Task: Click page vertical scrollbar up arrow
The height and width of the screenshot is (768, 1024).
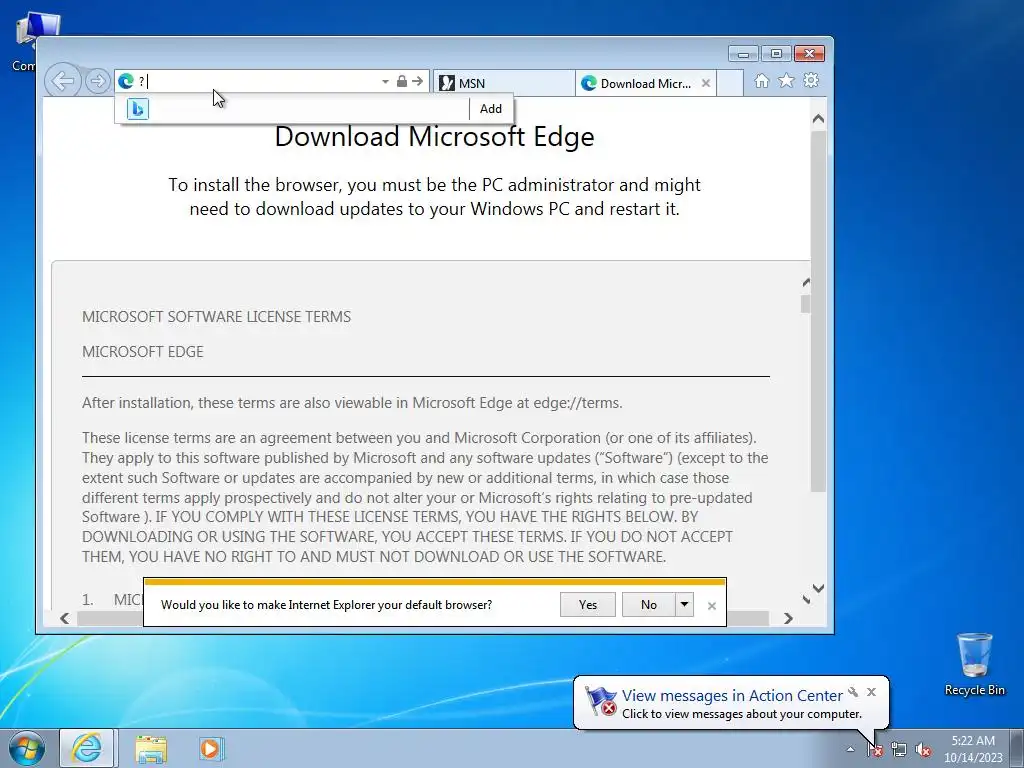Action: [x=818, y=119]
